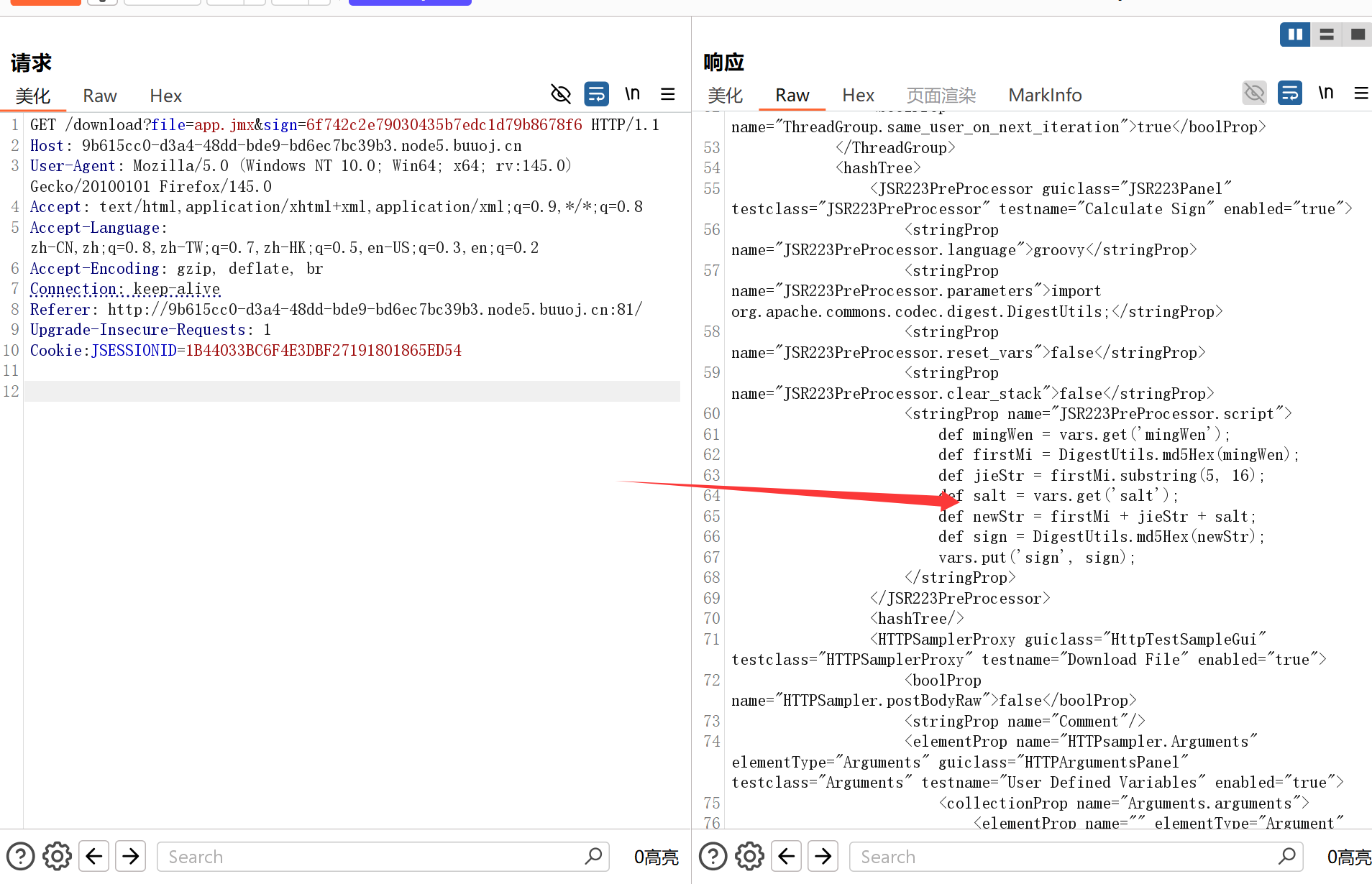1372x884 pixels.
Task: Click the Referer header line
Action: point(337,310)
